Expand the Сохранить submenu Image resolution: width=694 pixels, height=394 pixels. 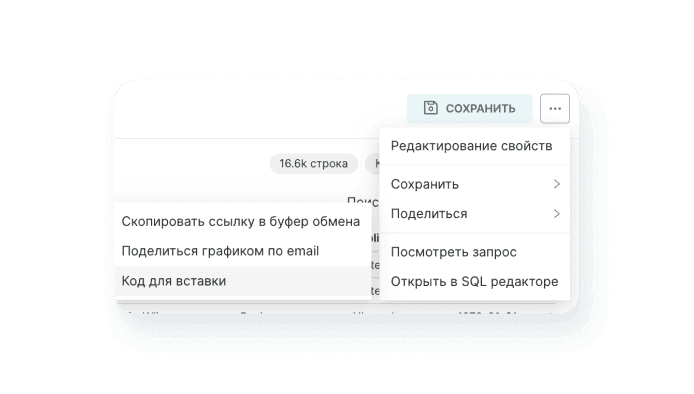click(474, 184)
